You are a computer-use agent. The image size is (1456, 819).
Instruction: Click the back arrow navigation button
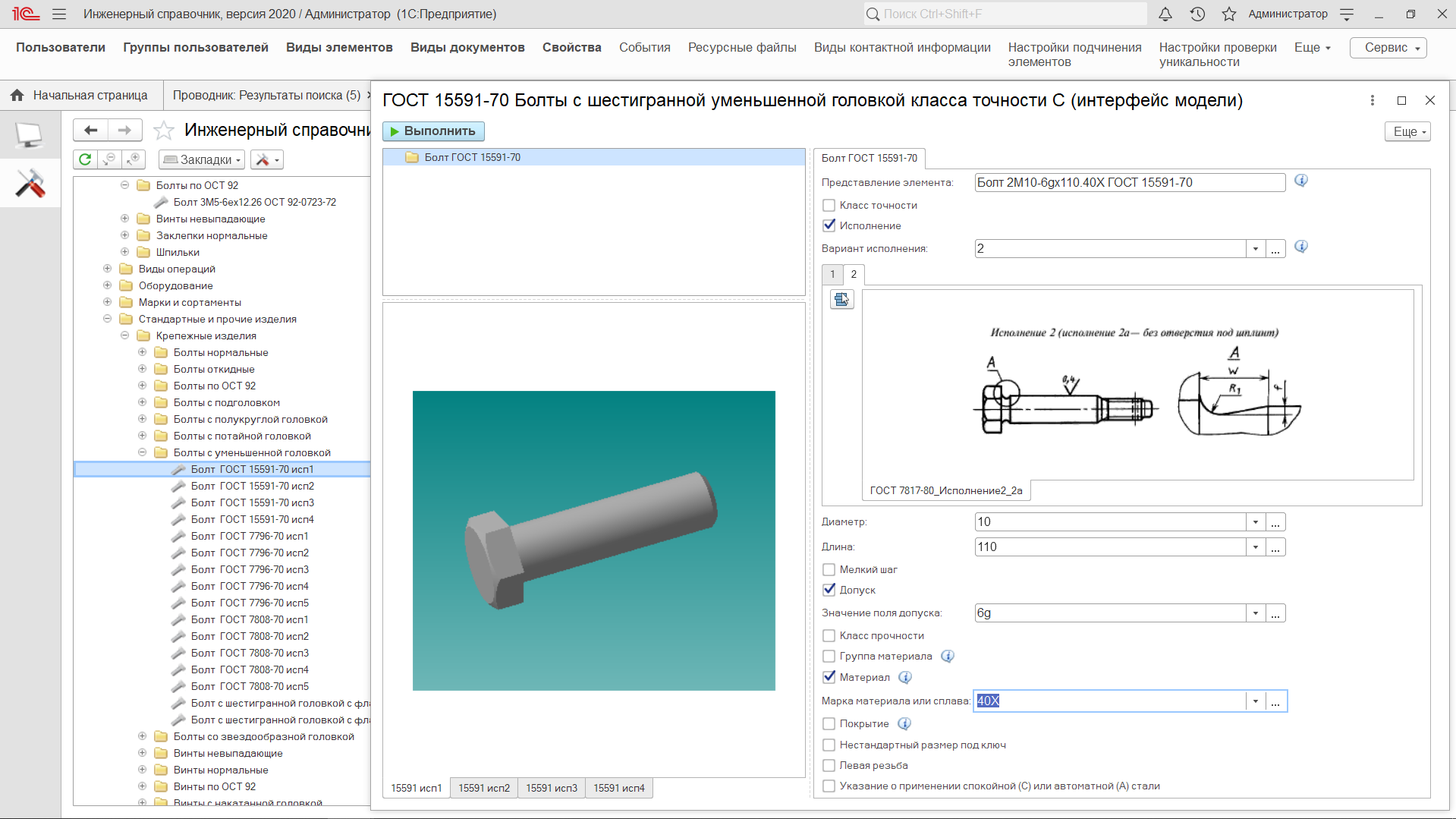91,131
